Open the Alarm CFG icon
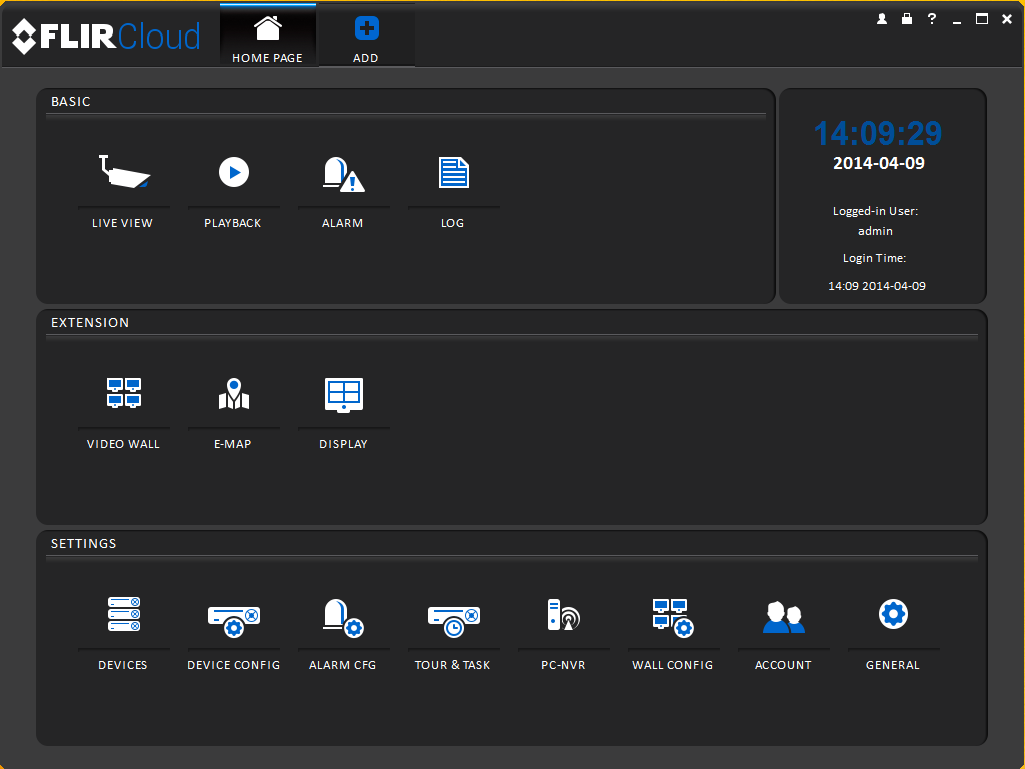Screen dimensions: 1025x769 click(343, 617)
